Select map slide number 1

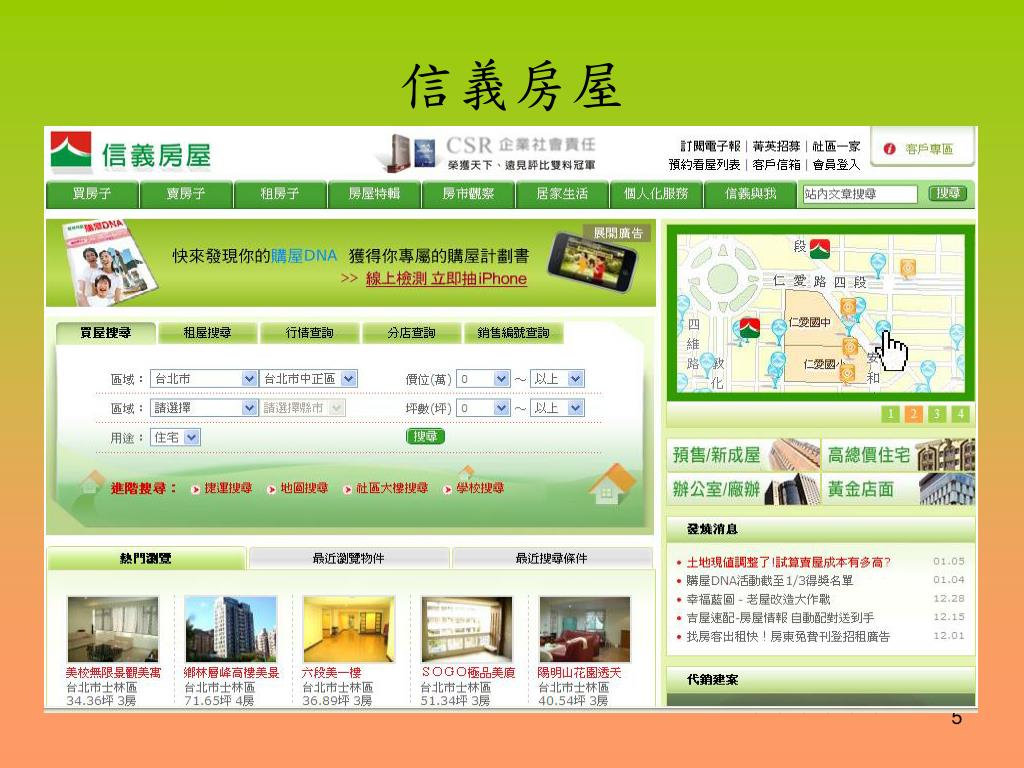click(890, 414)
